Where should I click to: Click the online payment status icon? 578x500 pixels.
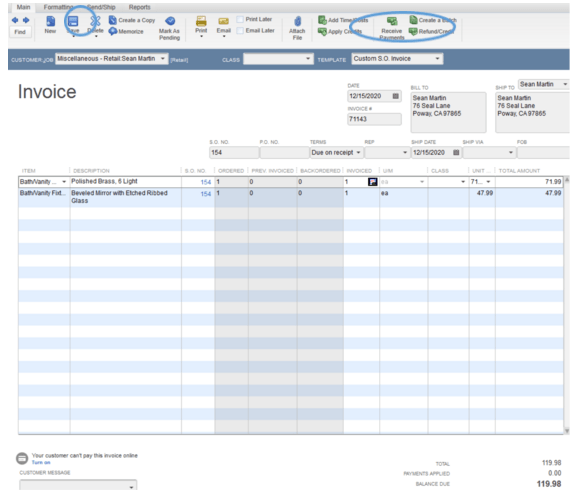(22, 458)
